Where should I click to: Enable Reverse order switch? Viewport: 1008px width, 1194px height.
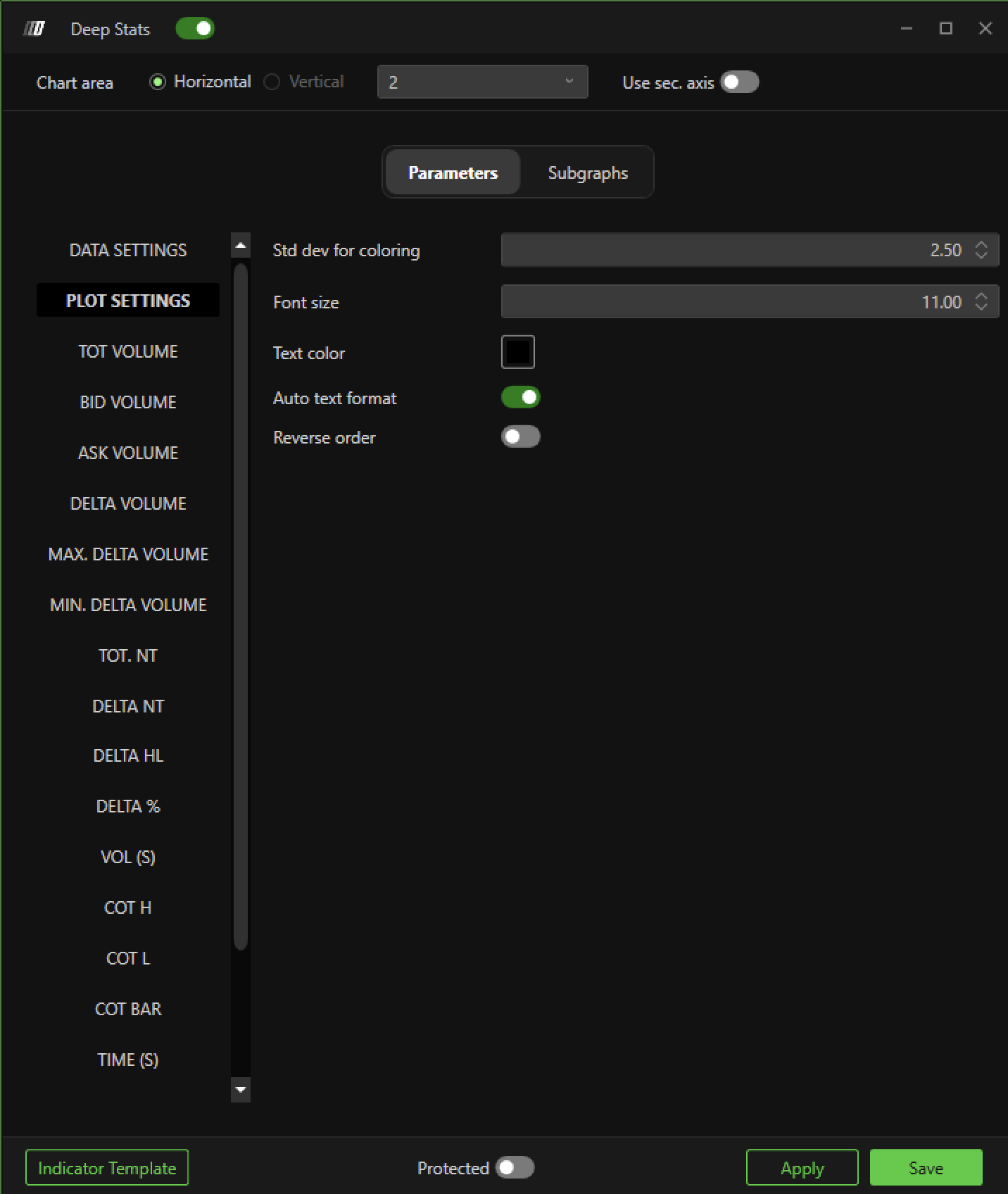(x=520, y=437)
